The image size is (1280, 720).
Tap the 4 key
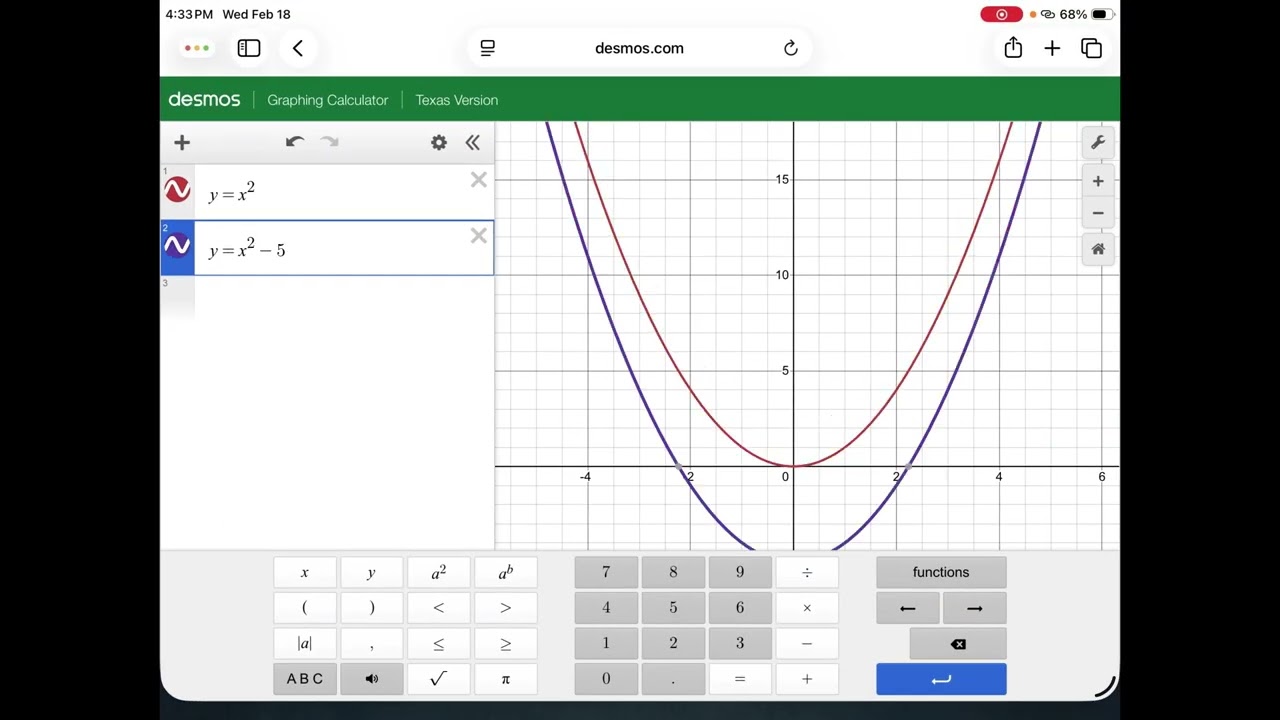click(x=606, y=608)
